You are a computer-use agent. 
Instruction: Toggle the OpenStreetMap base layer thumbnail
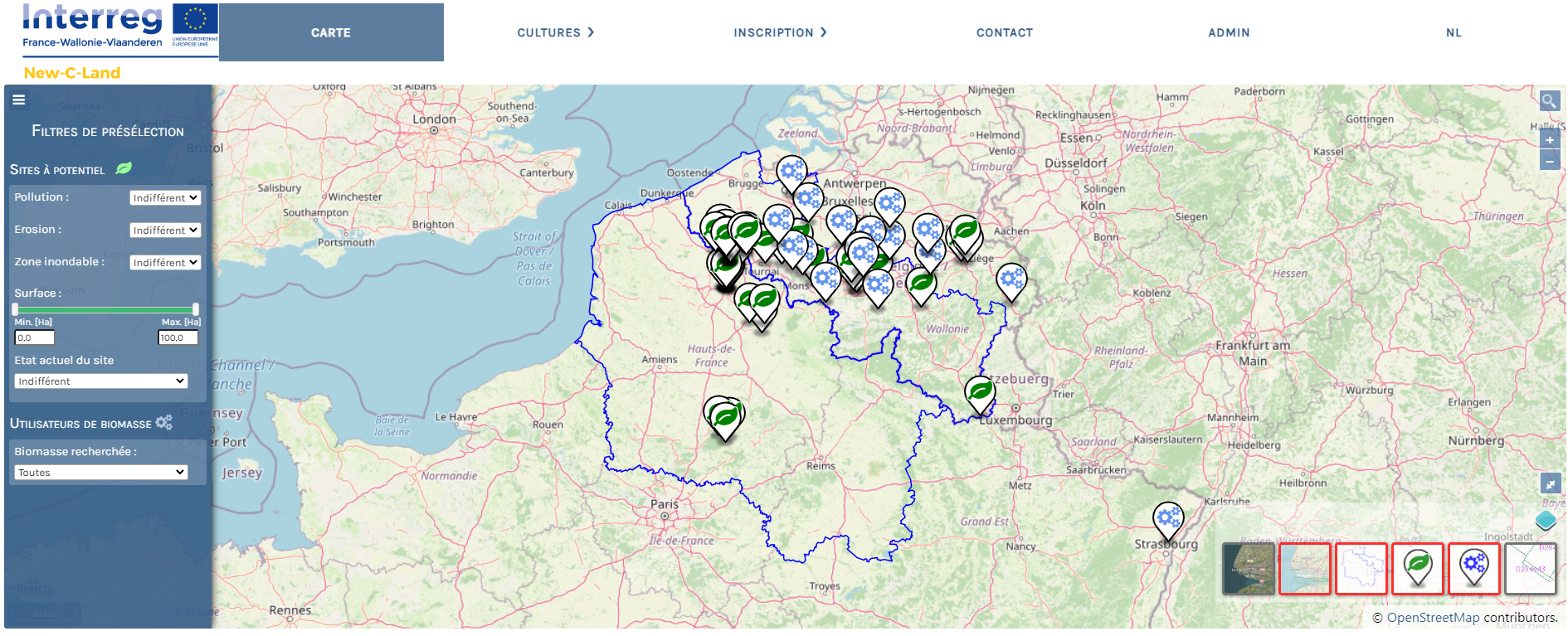1305,569
